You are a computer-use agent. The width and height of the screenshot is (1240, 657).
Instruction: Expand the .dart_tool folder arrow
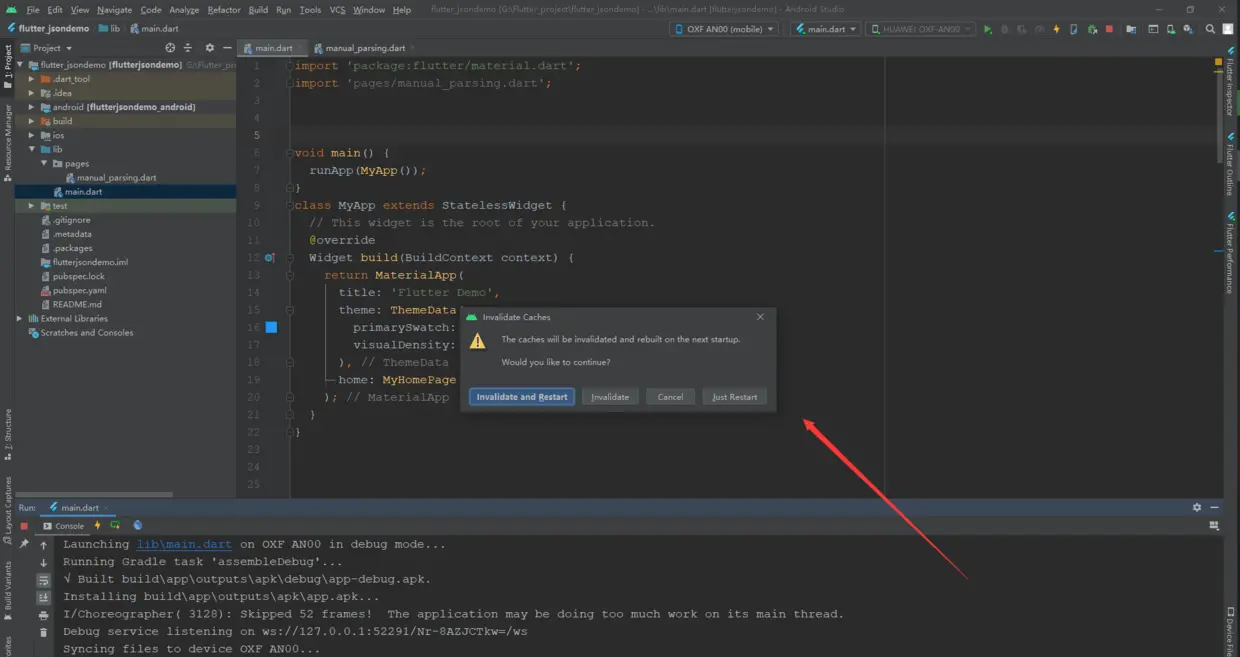32,79
